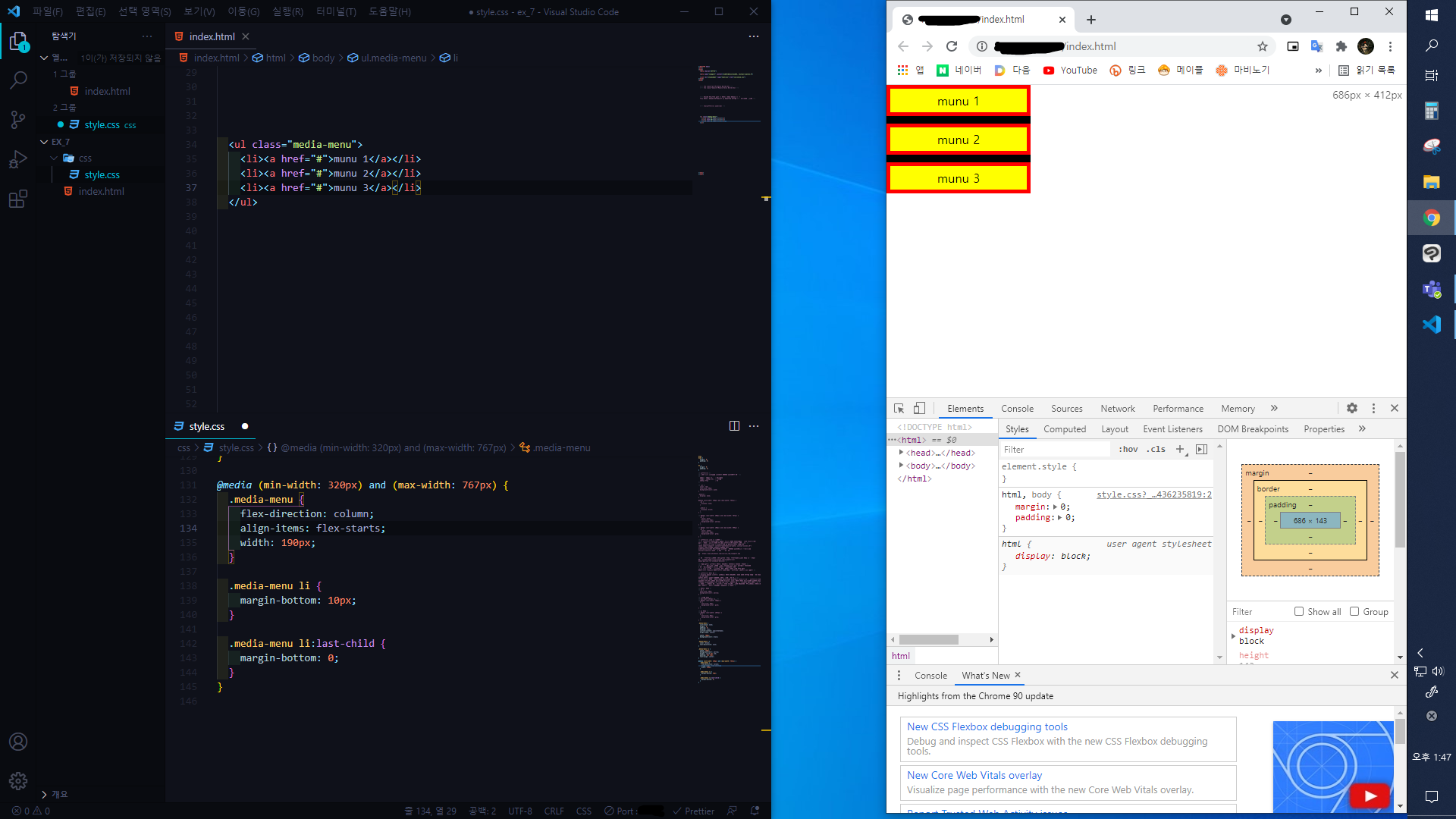Open DevTools settings gear icon
1456x819 pixels.
(1352, 408)
